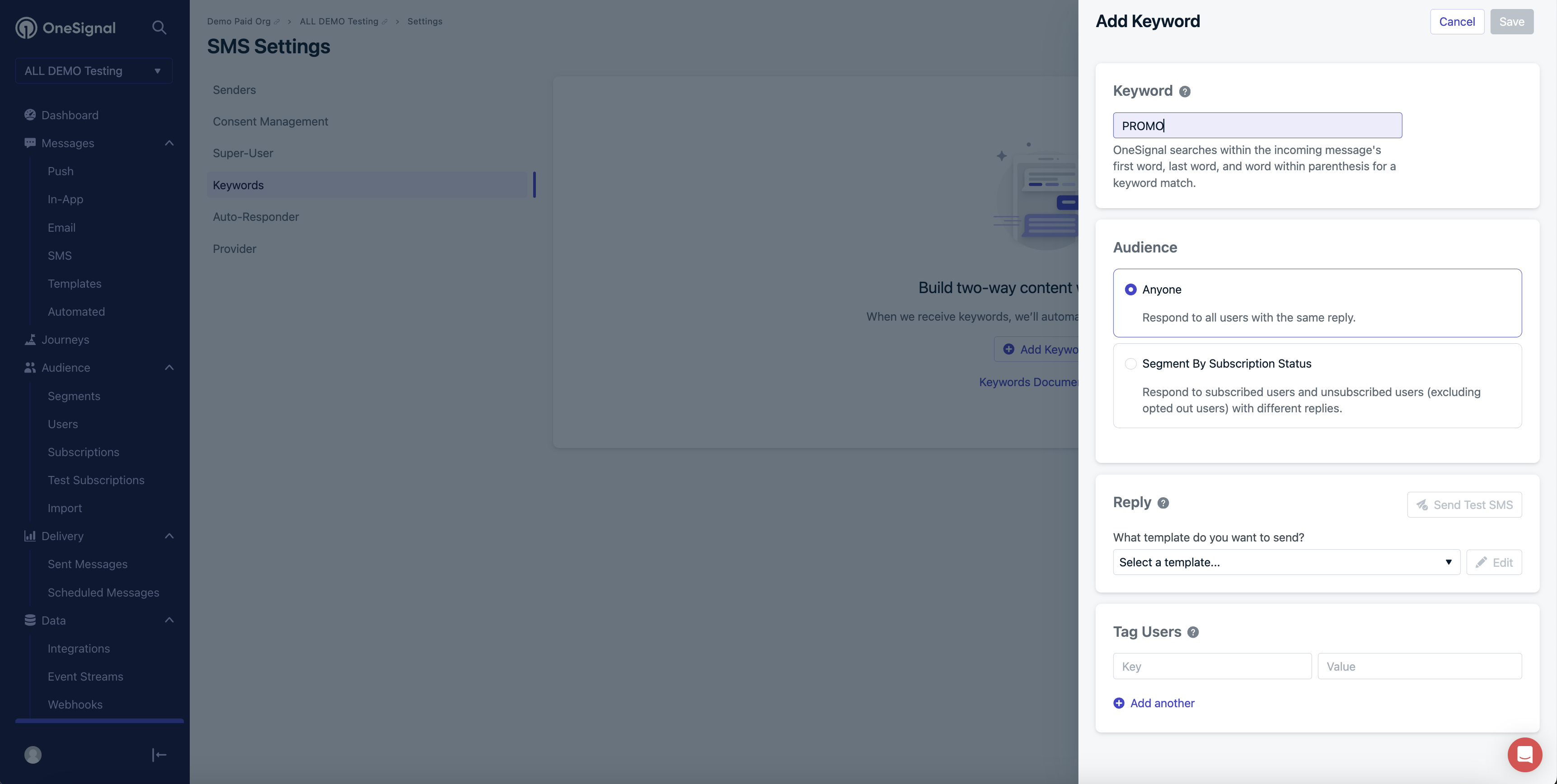Screen dimensions: 1557x784
Task: Open Journeys in the sidebar
Action: point(65,340)
